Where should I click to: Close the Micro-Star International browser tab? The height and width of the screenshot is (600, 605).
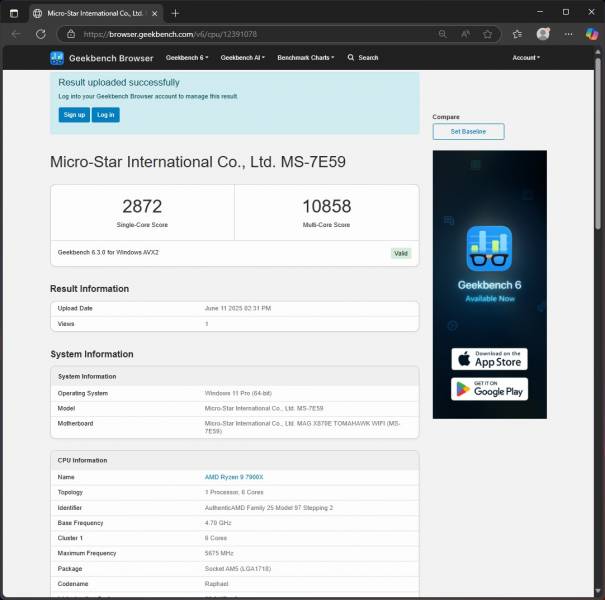[x=154, y=14]
